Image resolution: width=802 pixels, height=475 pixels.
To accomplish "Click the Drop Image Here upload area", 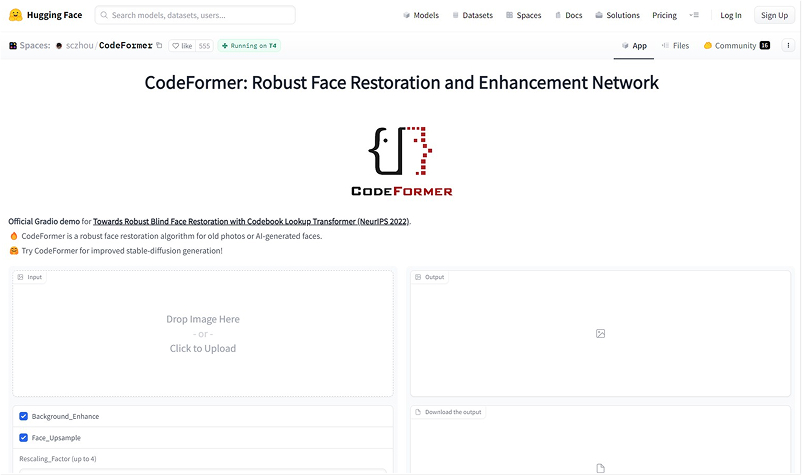I will coord(203,333).
